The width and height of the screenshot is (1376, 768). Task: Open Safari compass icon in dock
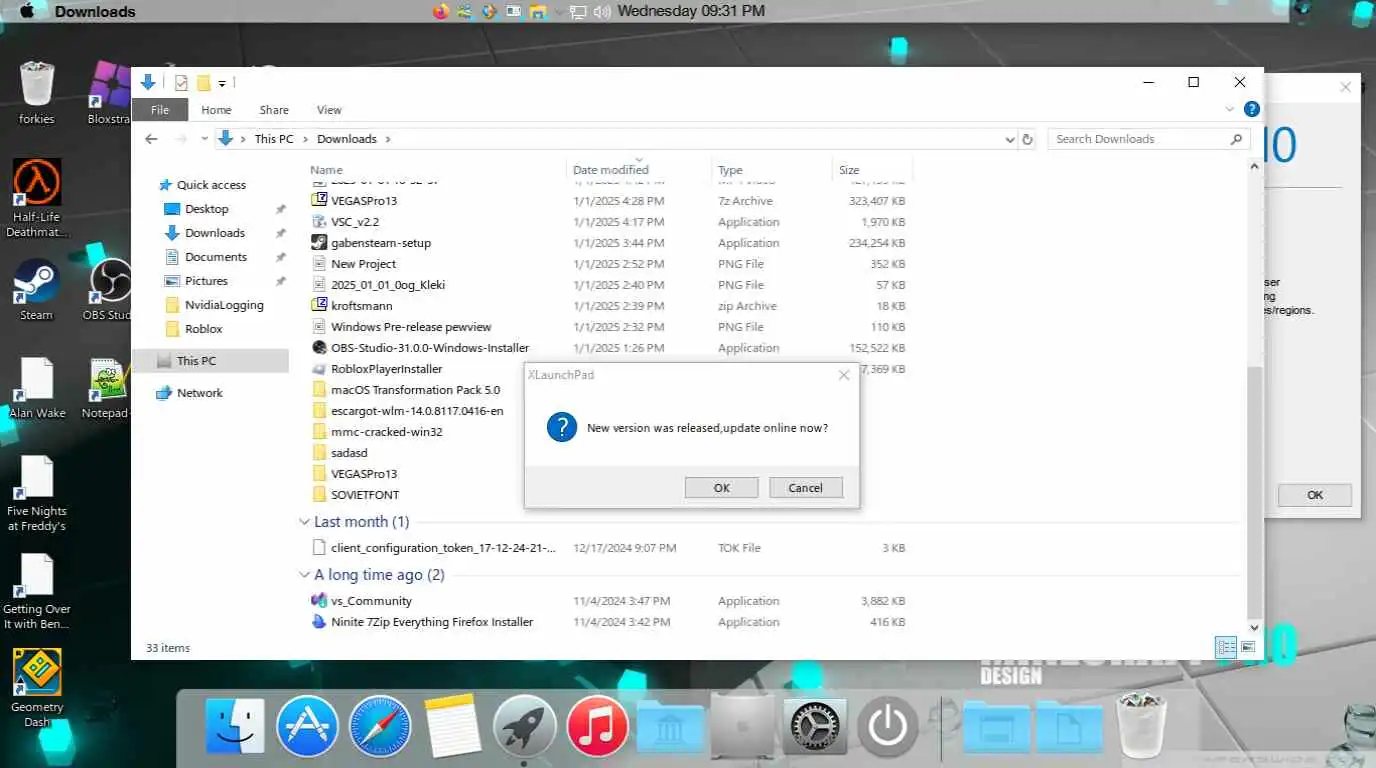[381, 726]
